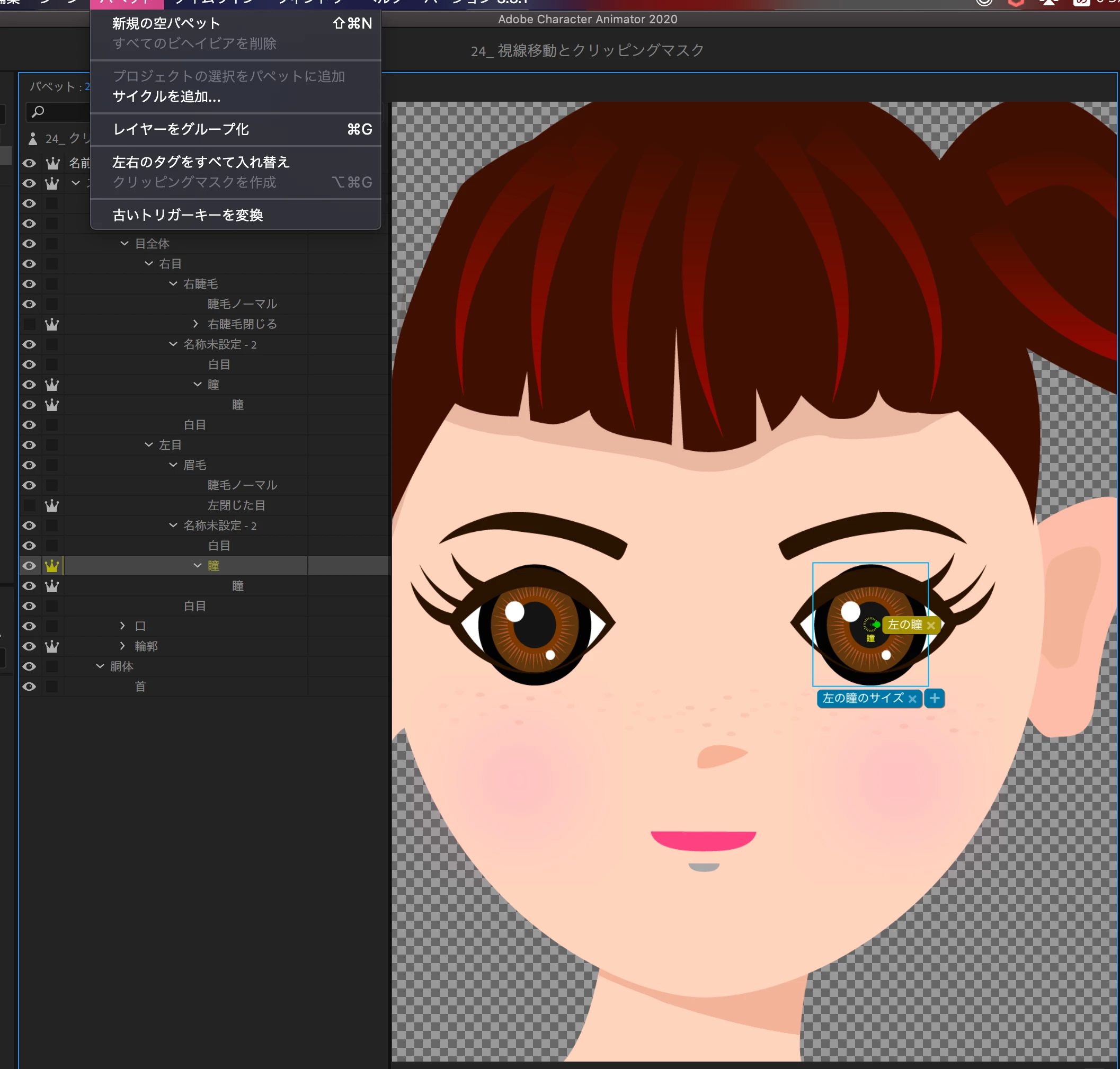The image size is (1120, 1069).
Task: Remove the 左の瞳のサイズ tag
Action: [912, 699]
